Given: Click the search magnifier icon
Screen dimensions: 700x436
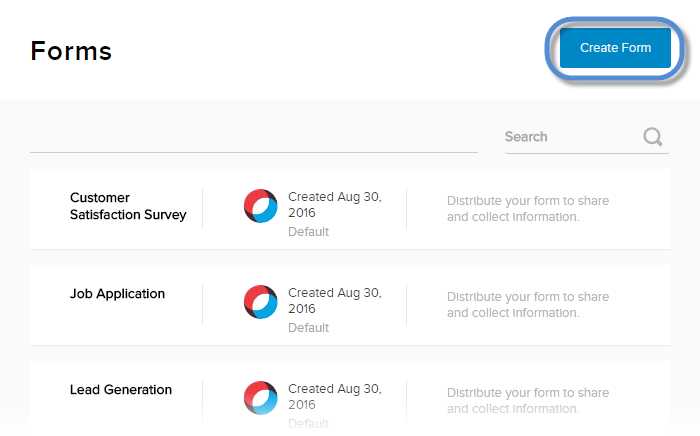Looking at the screenshot, I should click(653, 137).
